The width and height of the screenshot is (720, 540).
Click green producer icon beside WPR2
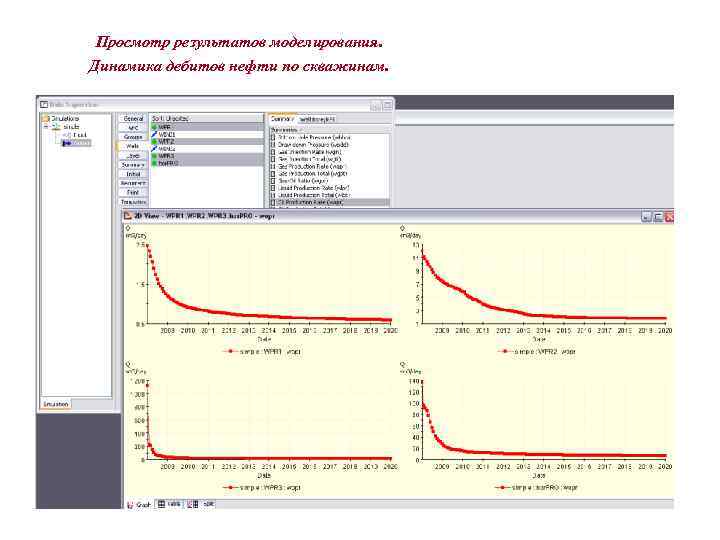154,141
